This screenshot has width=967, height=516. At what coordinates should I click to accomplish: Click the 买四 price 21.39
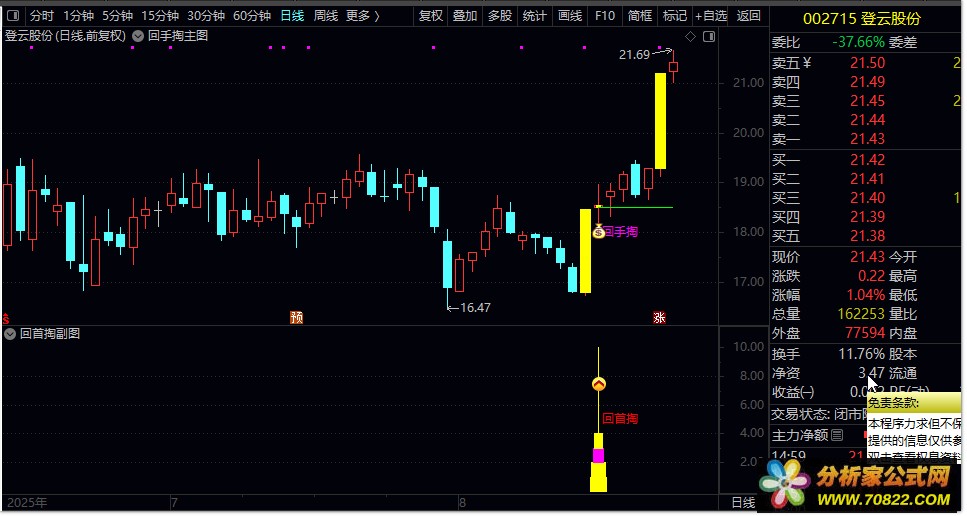point(867,217)
